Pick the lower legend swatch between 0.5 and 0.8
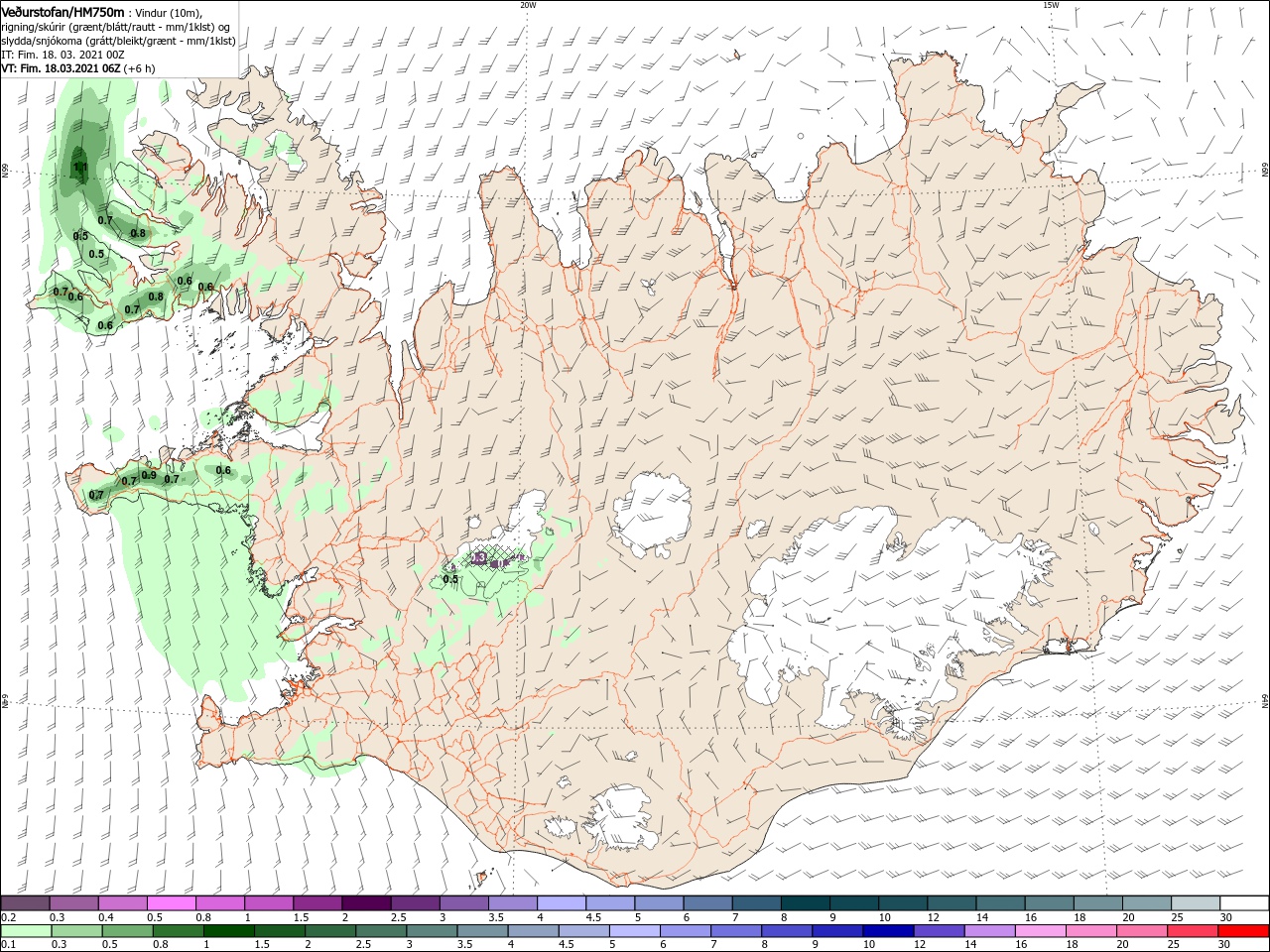 (x=126, y=931)
